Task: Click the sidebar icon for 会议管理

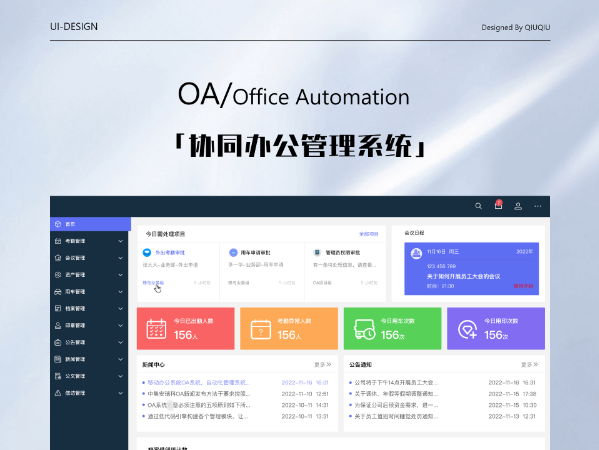Action: (x=58, y=258)
